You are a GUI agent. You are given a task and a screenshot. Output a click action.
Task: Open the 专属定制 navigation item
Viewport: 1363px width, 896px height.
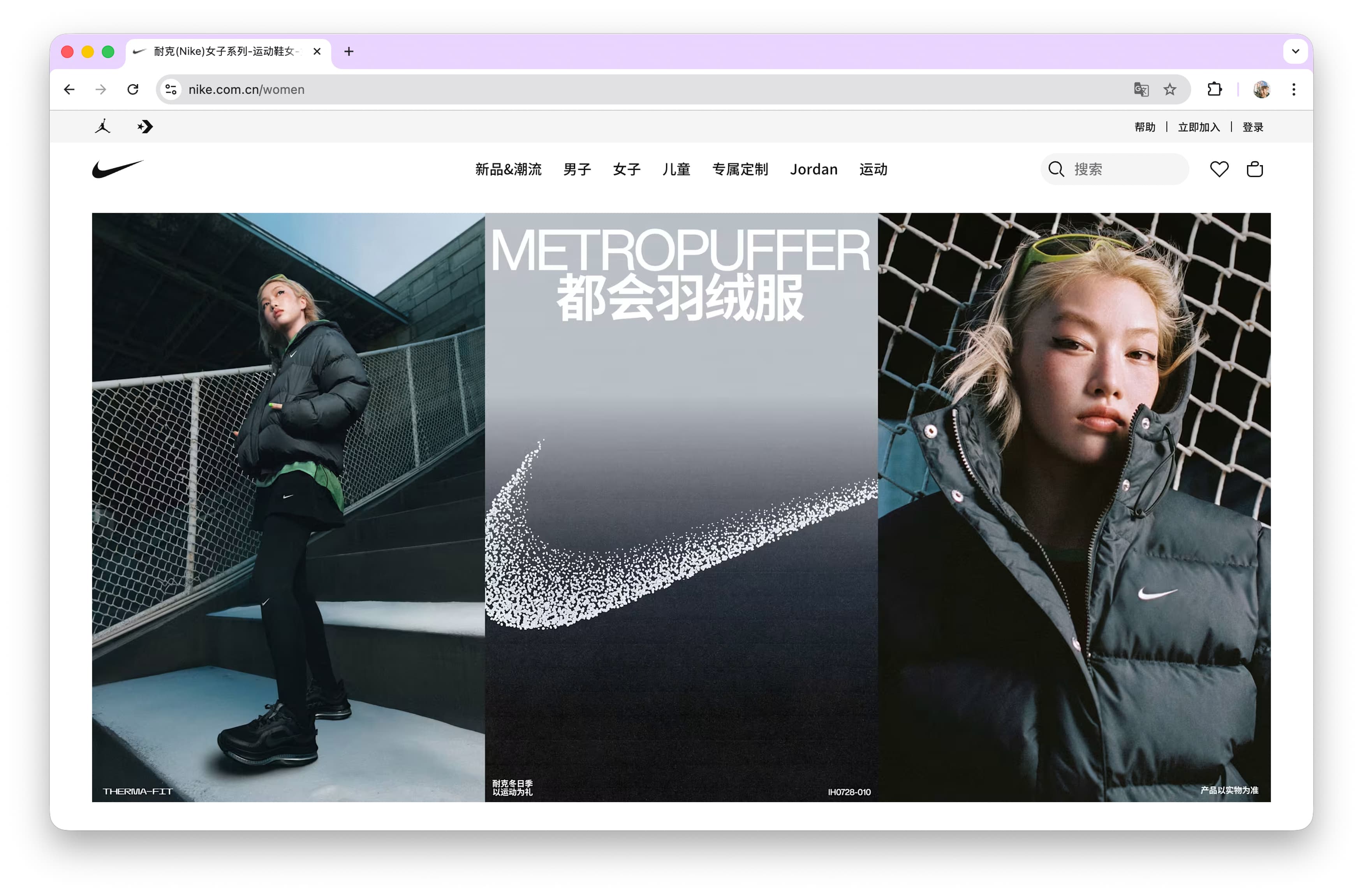[x=740, y=169]
